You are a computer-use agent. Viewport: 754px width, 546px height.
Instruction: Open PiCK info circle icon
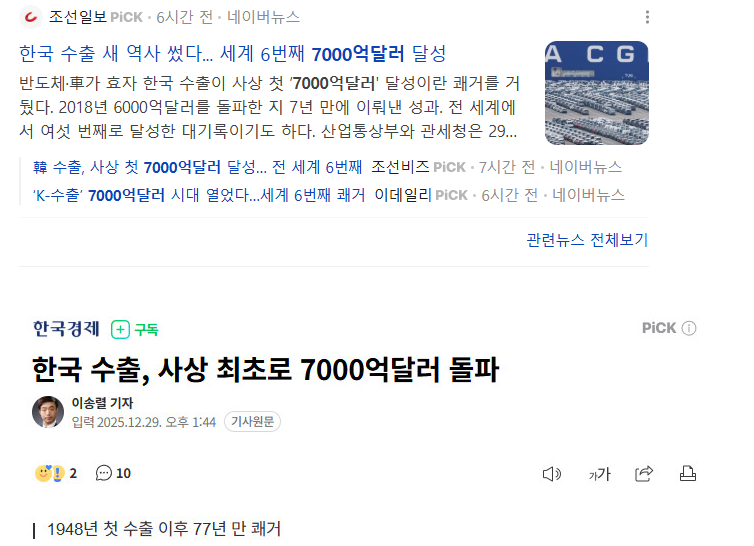(x=689, y=328)
